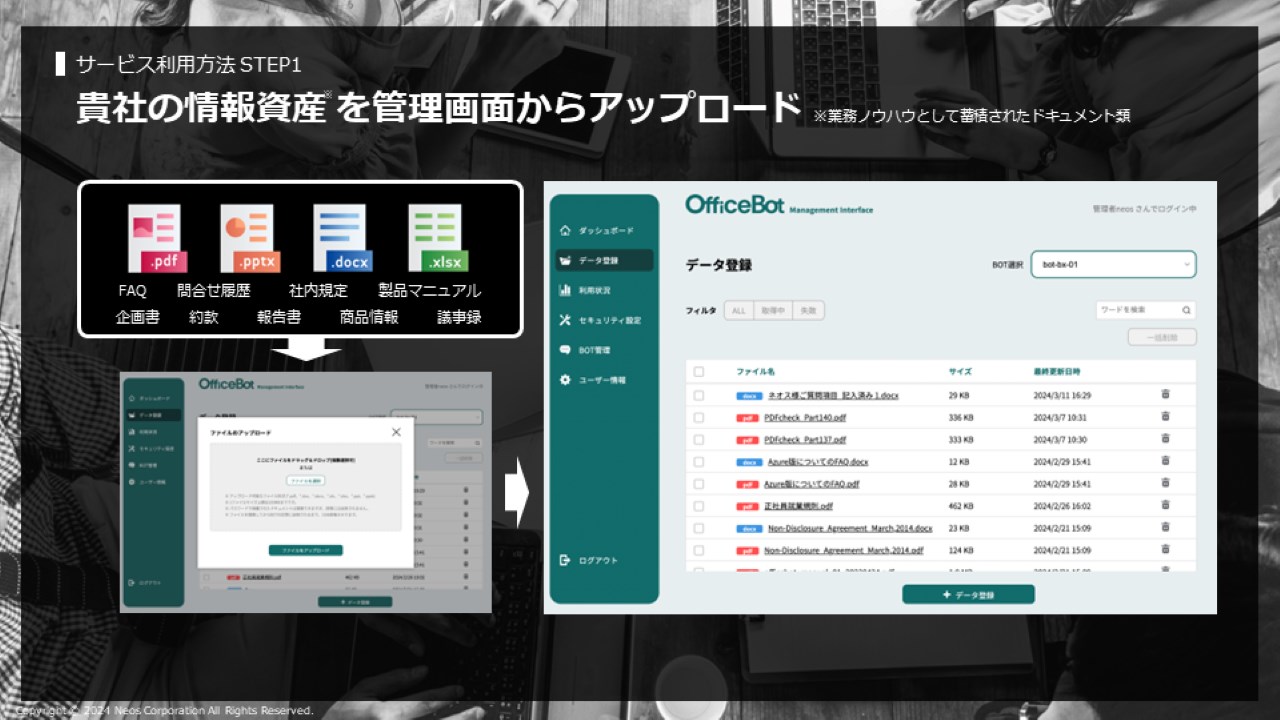Click the 管理者neos さんでログイン中 text
This screenshot has height=720, width=1280.
point(1144,209)
